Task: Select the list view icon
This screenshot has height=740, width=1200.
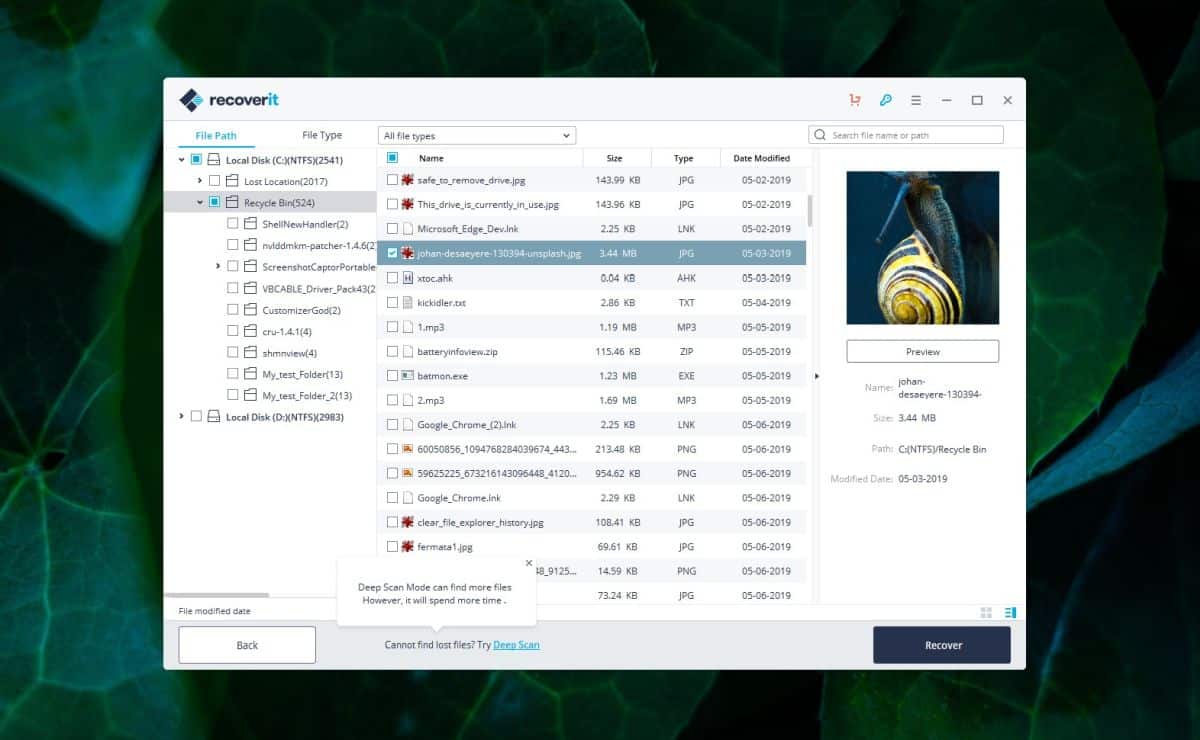Action: (1009, 611)
